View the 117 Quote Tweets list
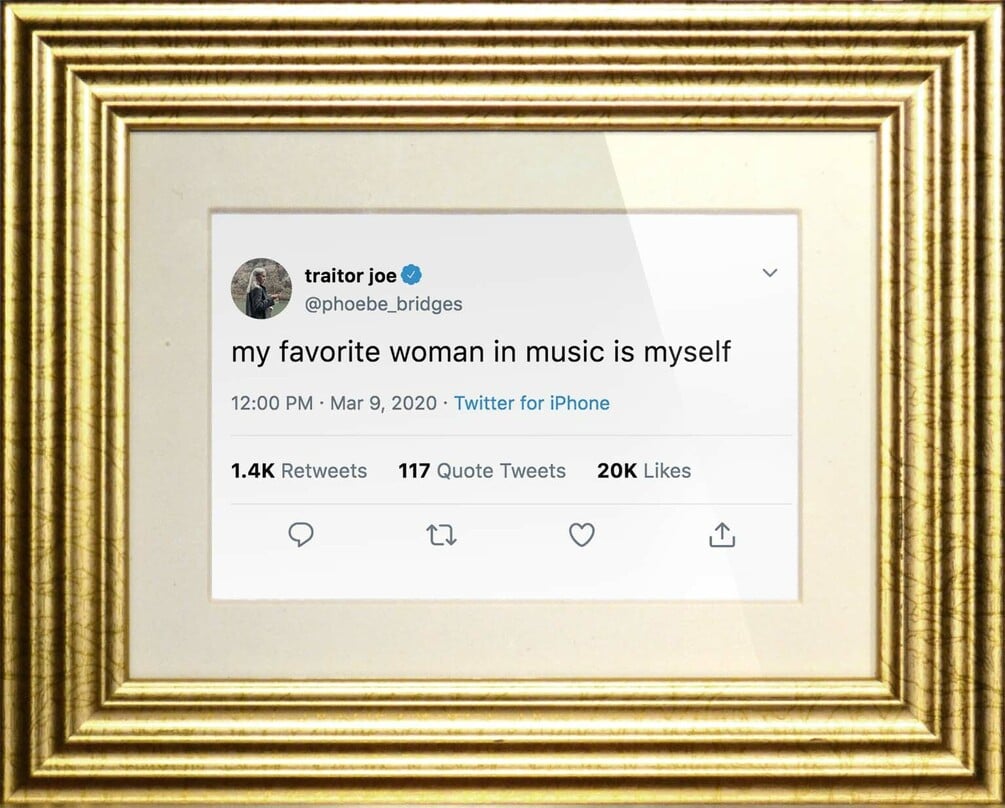The width and height of the screenshot is (1005, 808). [x=482, y=471]
